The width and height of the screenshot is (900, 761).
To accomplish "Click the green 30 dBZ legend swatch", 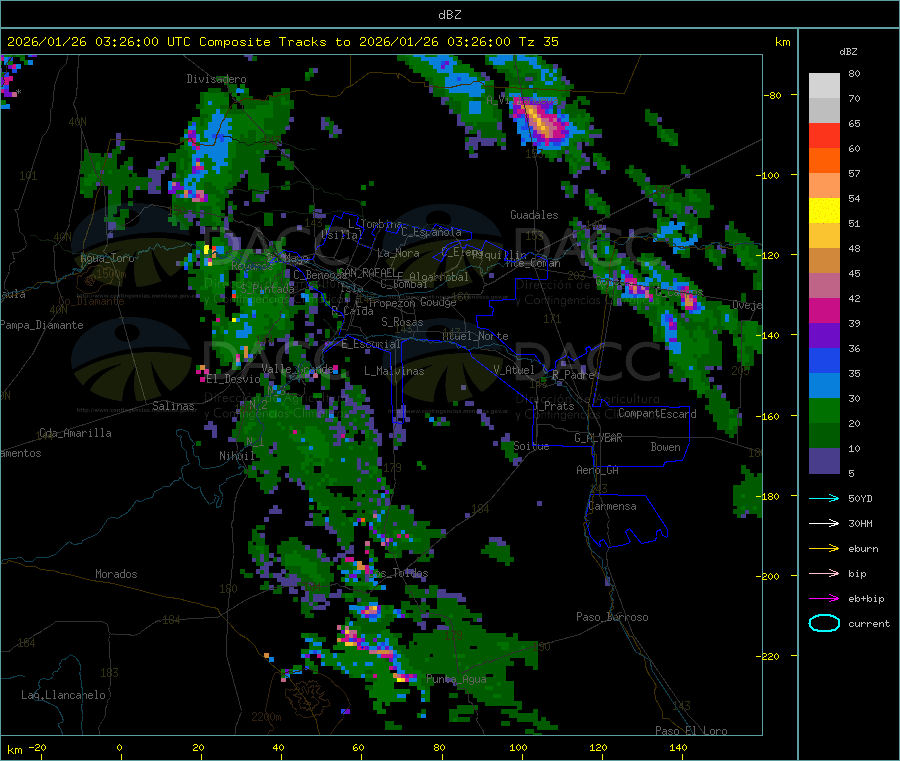I will 824,410.
